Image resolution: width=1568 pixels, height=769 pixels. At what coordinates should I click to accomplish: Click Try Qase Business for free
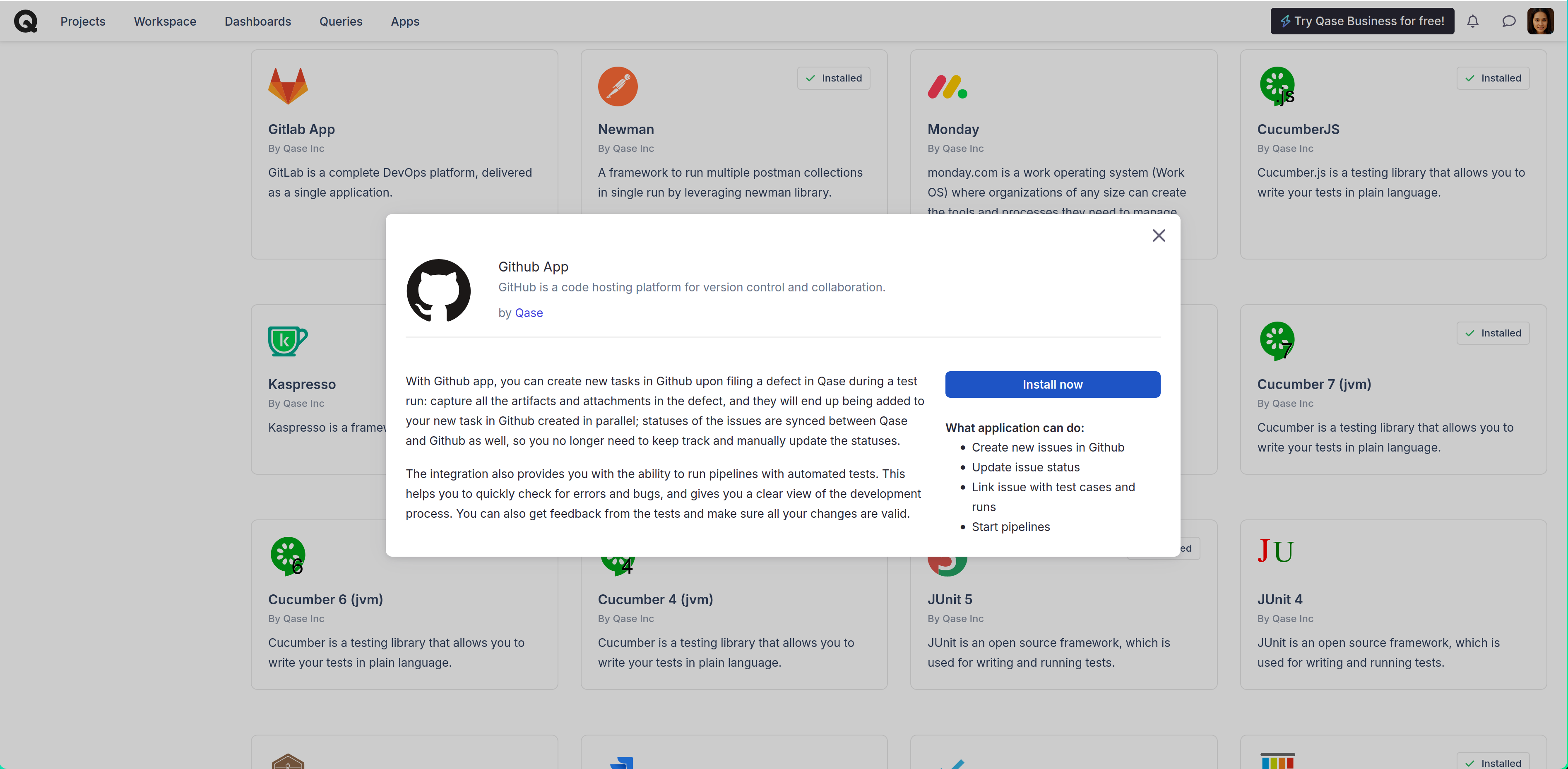[1362, 21]
